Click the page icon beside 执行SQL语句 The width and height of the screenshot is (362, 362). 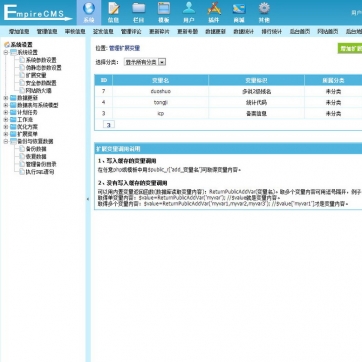click(x=22, y=172)
